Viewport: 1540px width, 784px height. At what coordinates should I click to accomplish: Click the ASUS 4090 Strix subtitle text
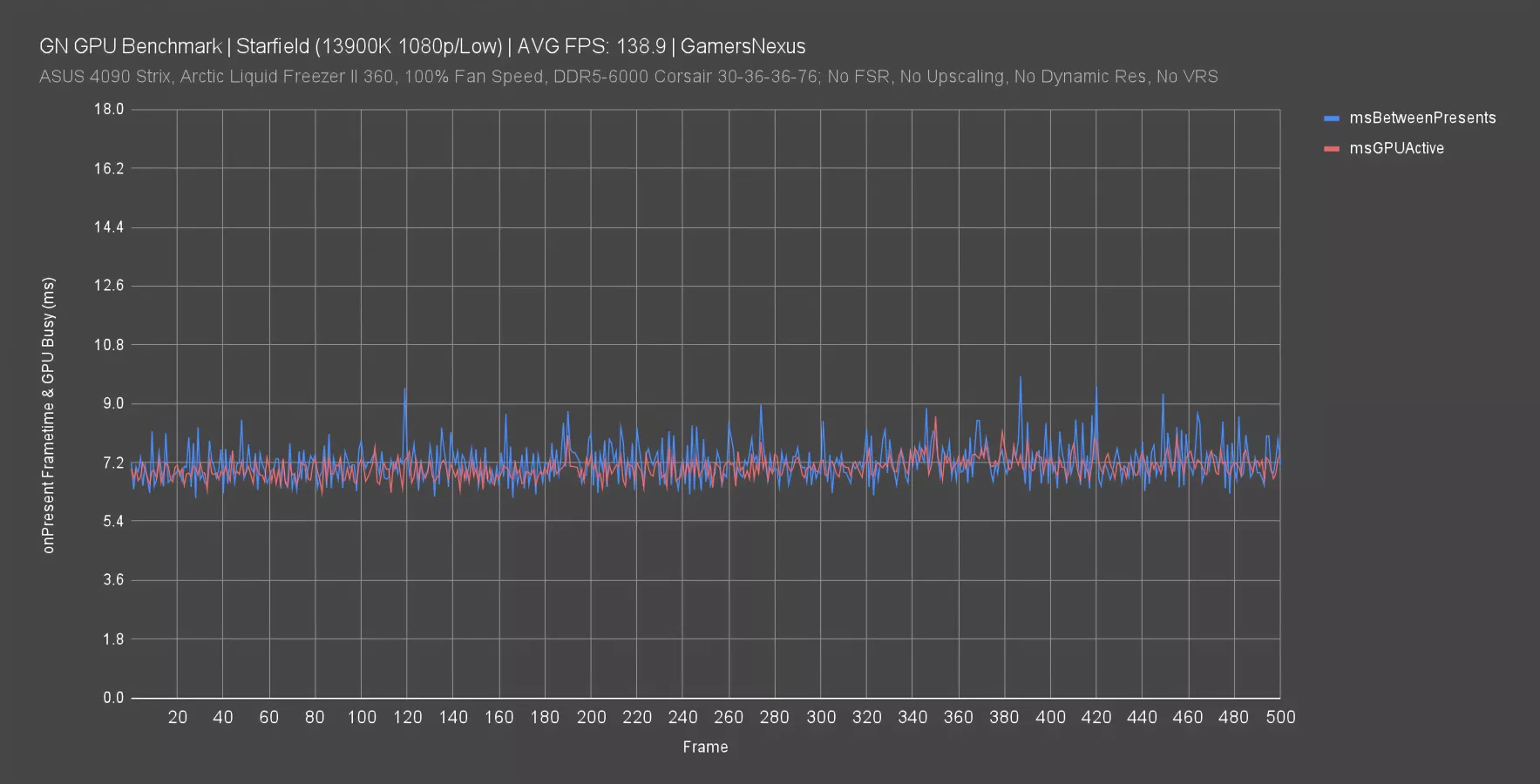628,77
